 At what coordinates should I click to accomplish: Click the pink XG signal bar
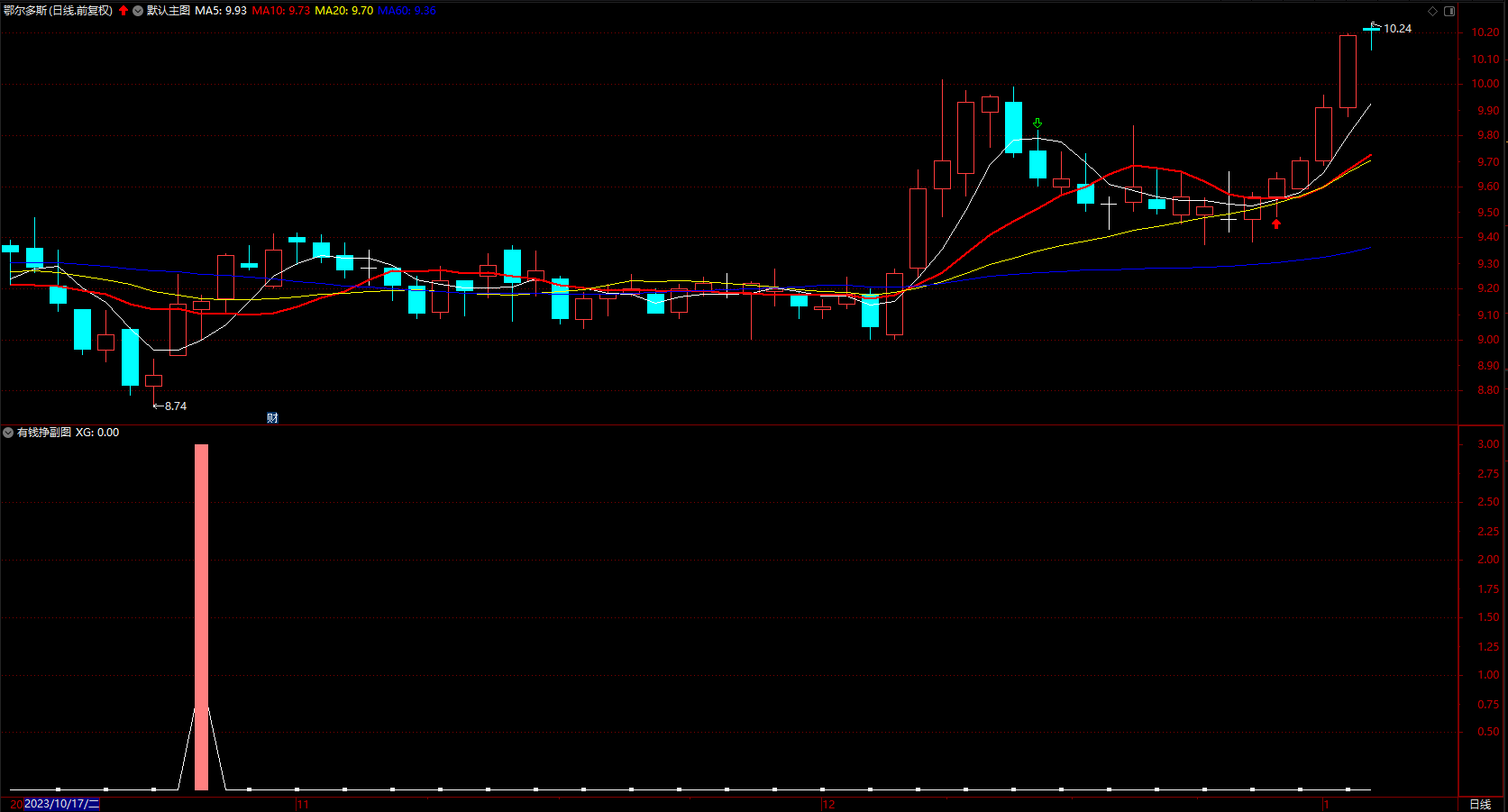click(x=201, y=617)
